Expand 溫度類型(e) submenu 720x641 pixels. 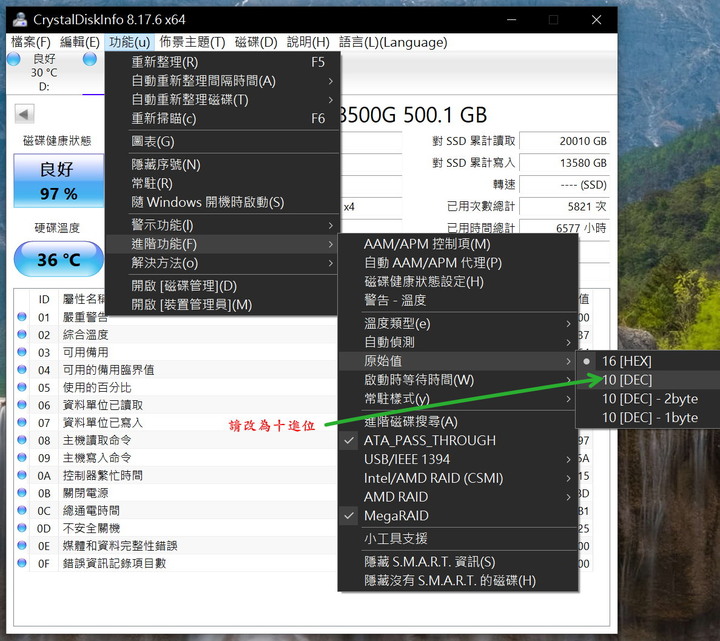pos(458,324)
